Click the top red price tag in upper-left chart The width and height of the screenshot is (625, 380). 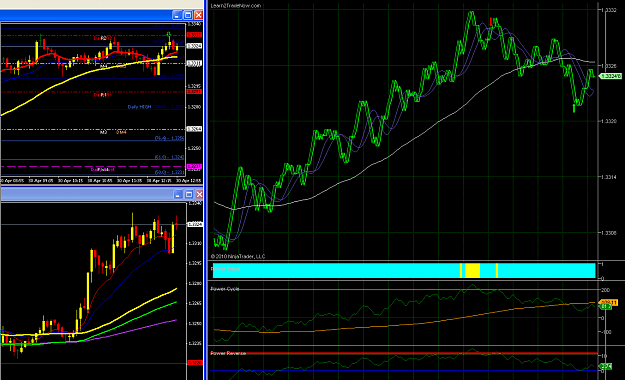(194, 35)
